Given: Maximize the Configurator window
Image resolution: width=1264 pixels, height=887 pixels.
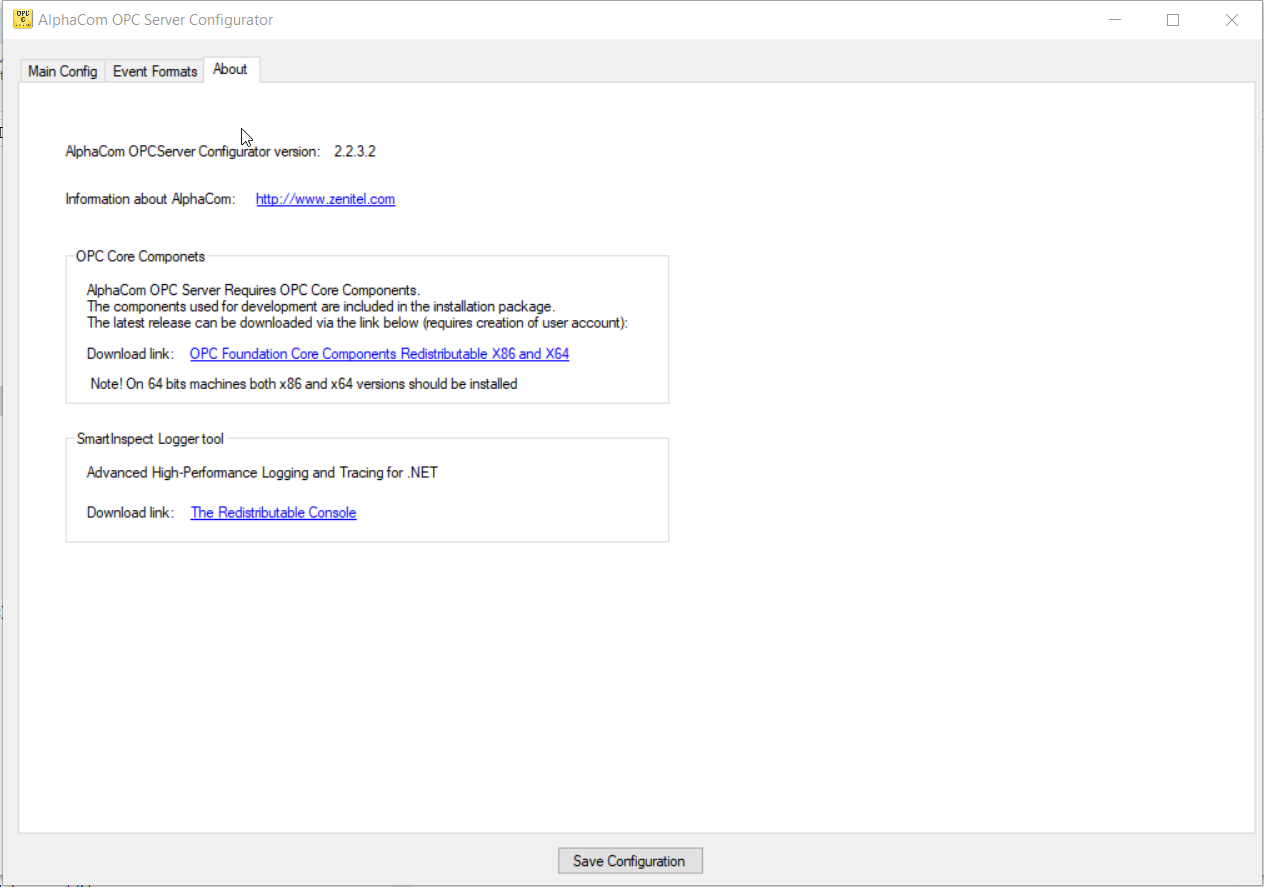Looking at the screenshot, I should tap(1173, 20).
